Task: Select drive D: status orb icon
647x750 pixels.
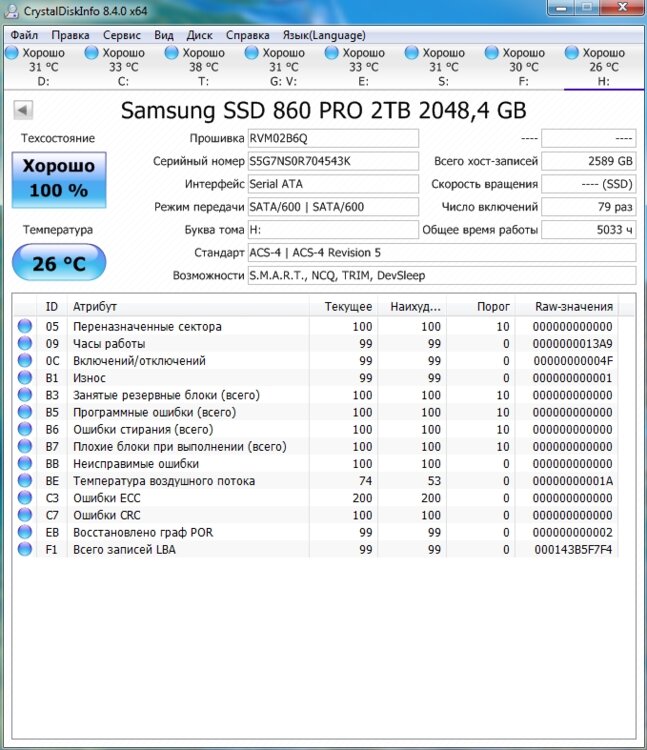Action: (12, 53)
